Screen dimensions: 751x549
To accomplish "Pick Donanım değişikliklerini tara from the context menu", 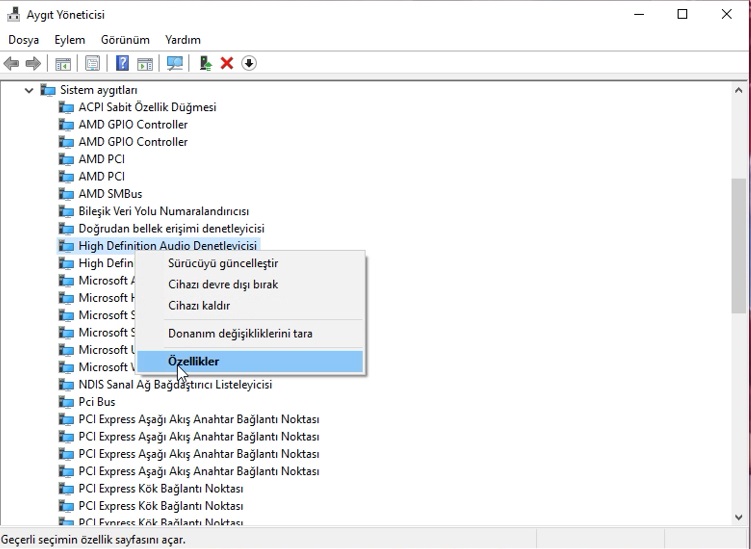I will click(x=250, y=333).
